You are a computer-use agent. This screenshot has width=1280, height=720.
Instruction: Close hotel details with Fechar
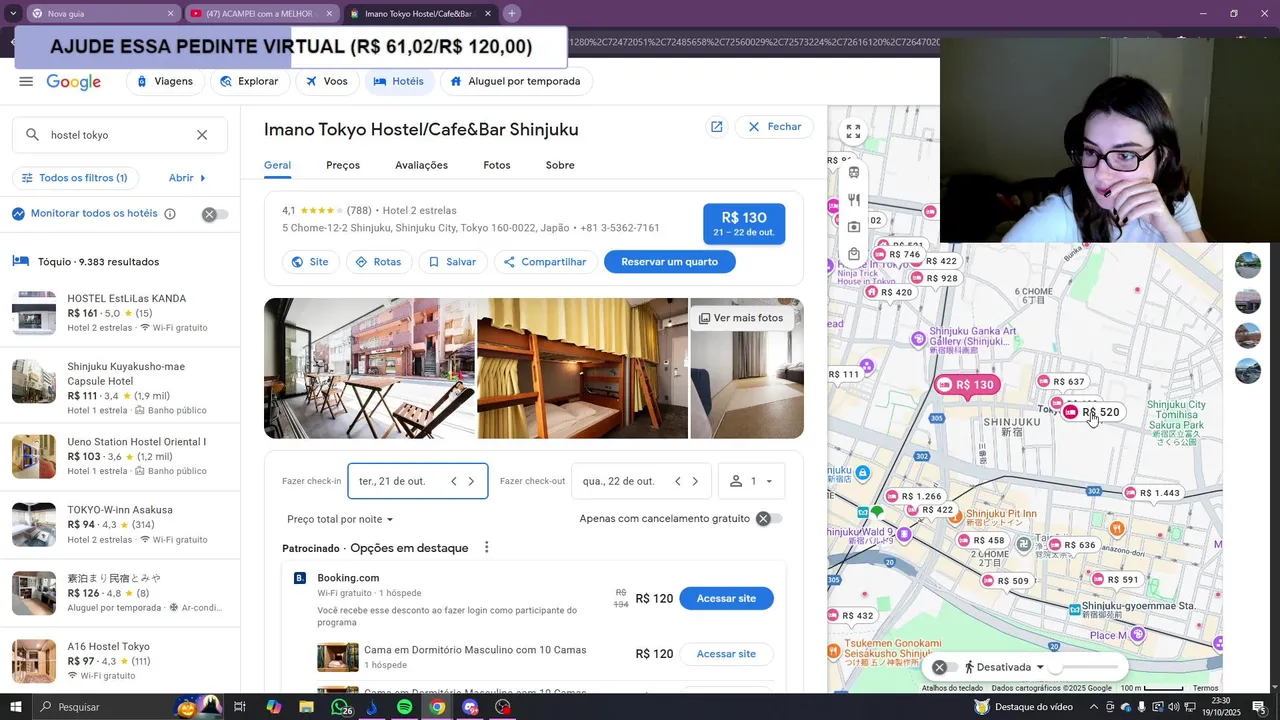pos(774,127)
